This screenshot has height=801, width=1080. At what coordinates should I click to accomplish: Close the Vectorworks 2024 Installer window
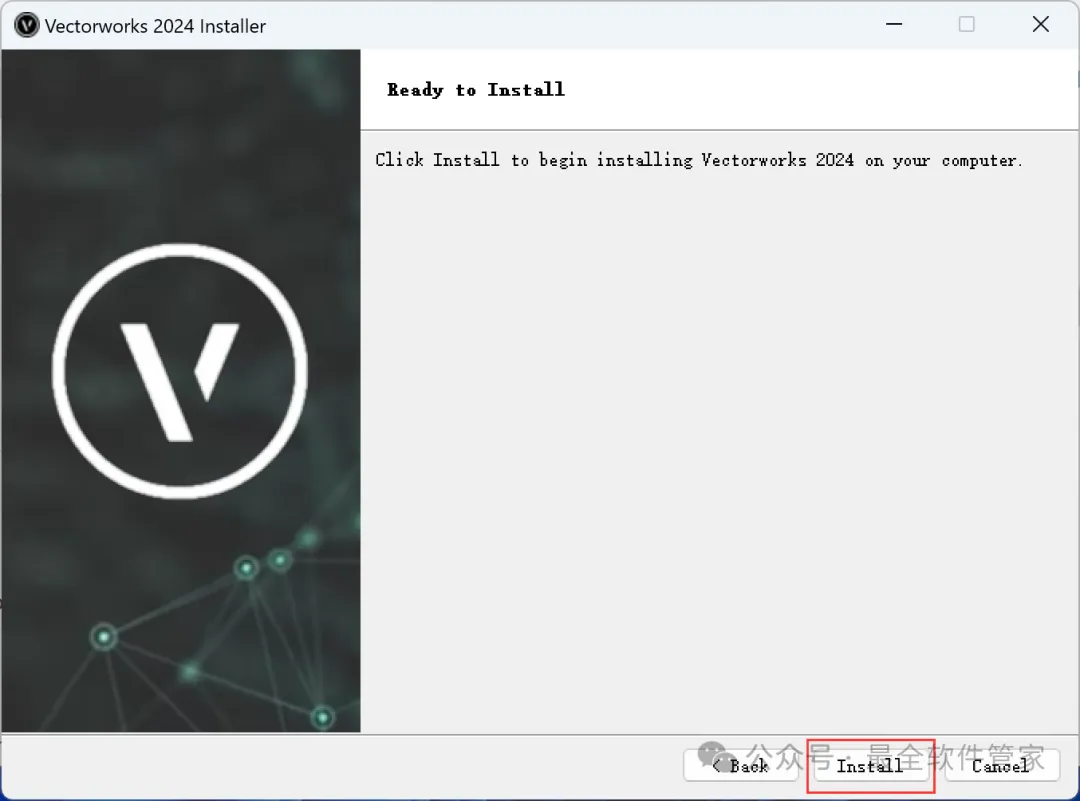pyautogui.click(x=1041, y=24)
